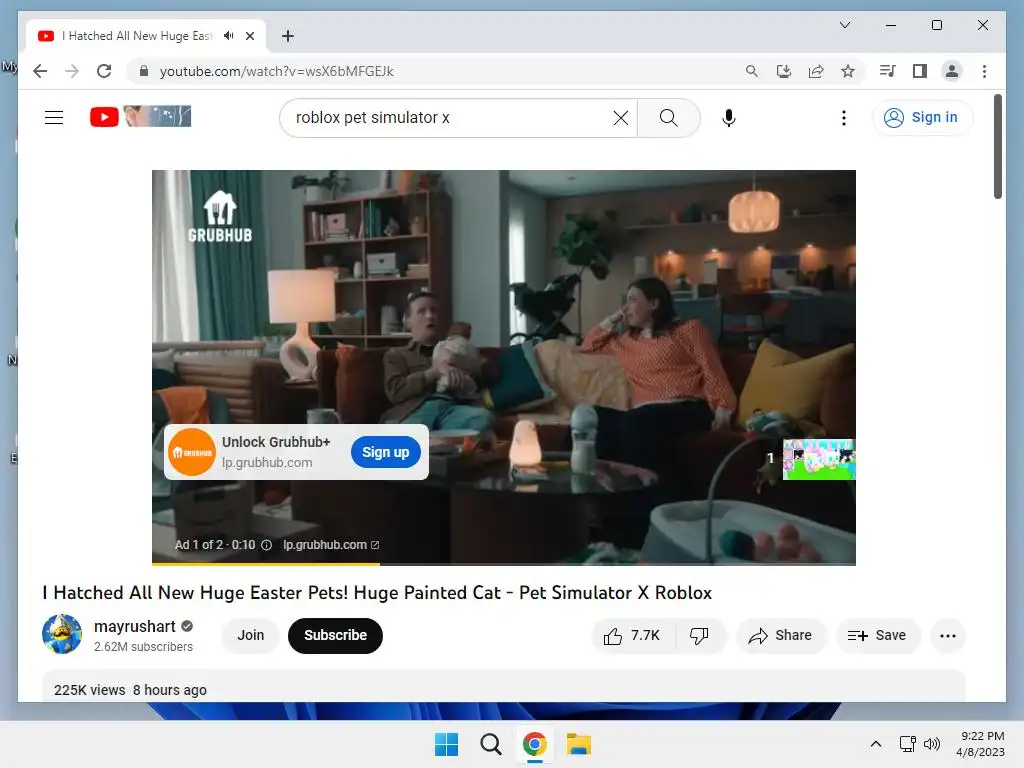The height and width of the screenshot is (768, 1024).
Task: Expand description at 225K views
Action: pos(504,686)
